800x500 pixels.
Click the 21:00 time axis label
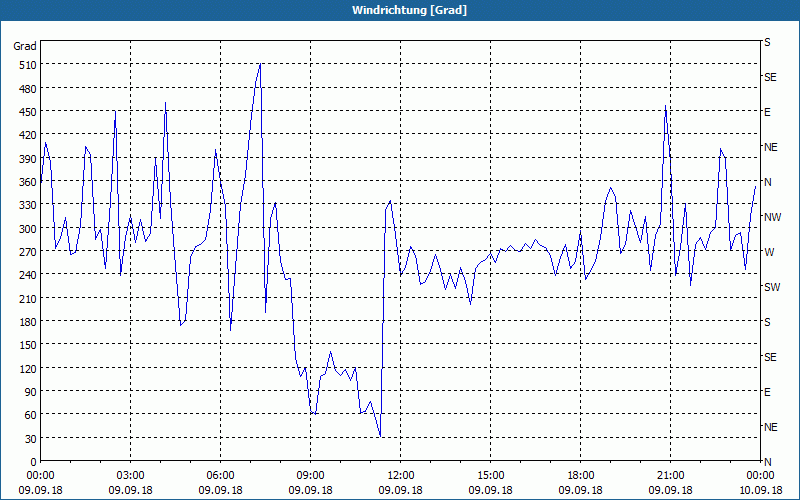point(670,476)
